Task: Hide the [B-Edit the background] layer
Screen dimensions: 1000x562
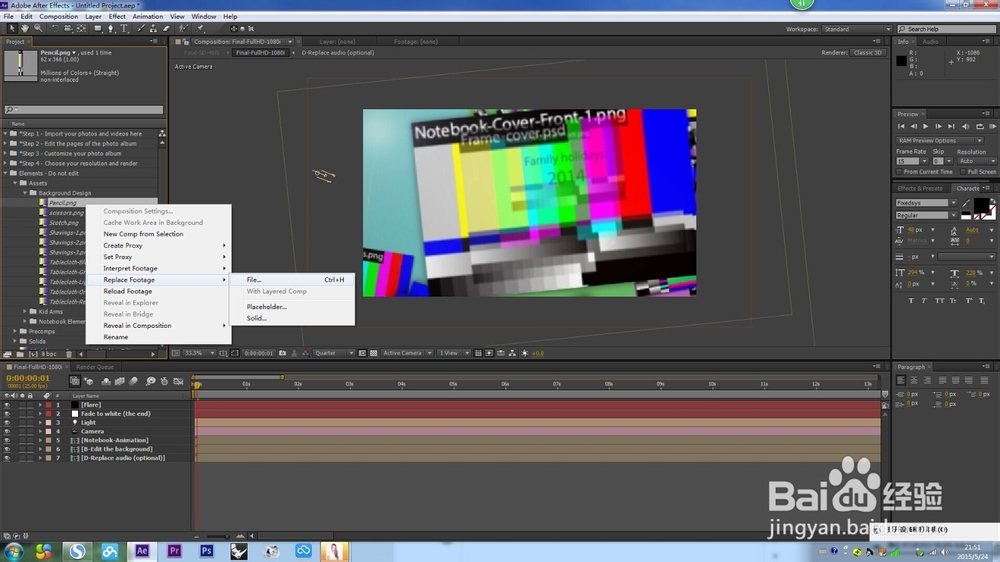Action: point(7,449)
